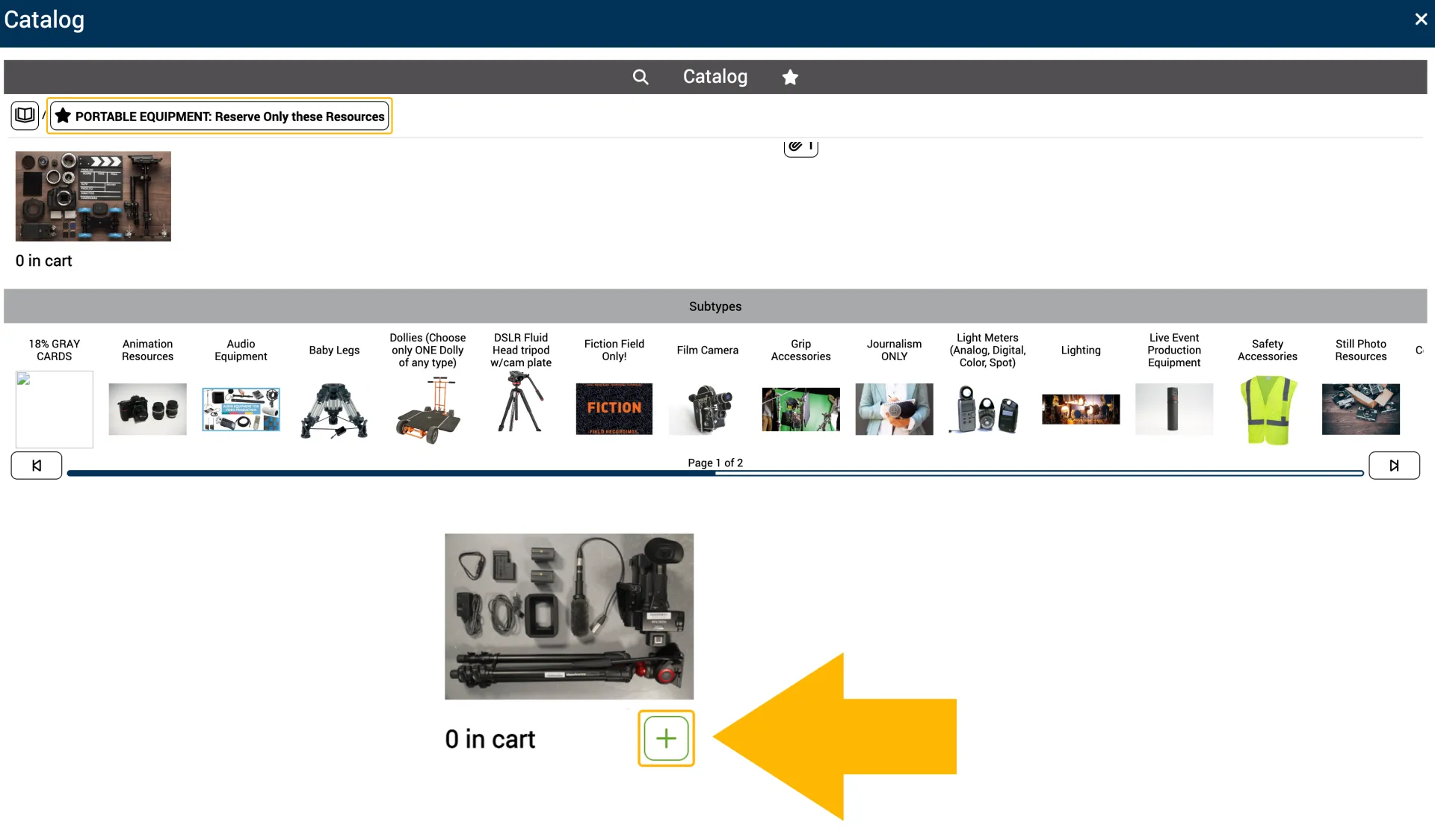Click the camcorder kit photo

(x=569, y=616)
